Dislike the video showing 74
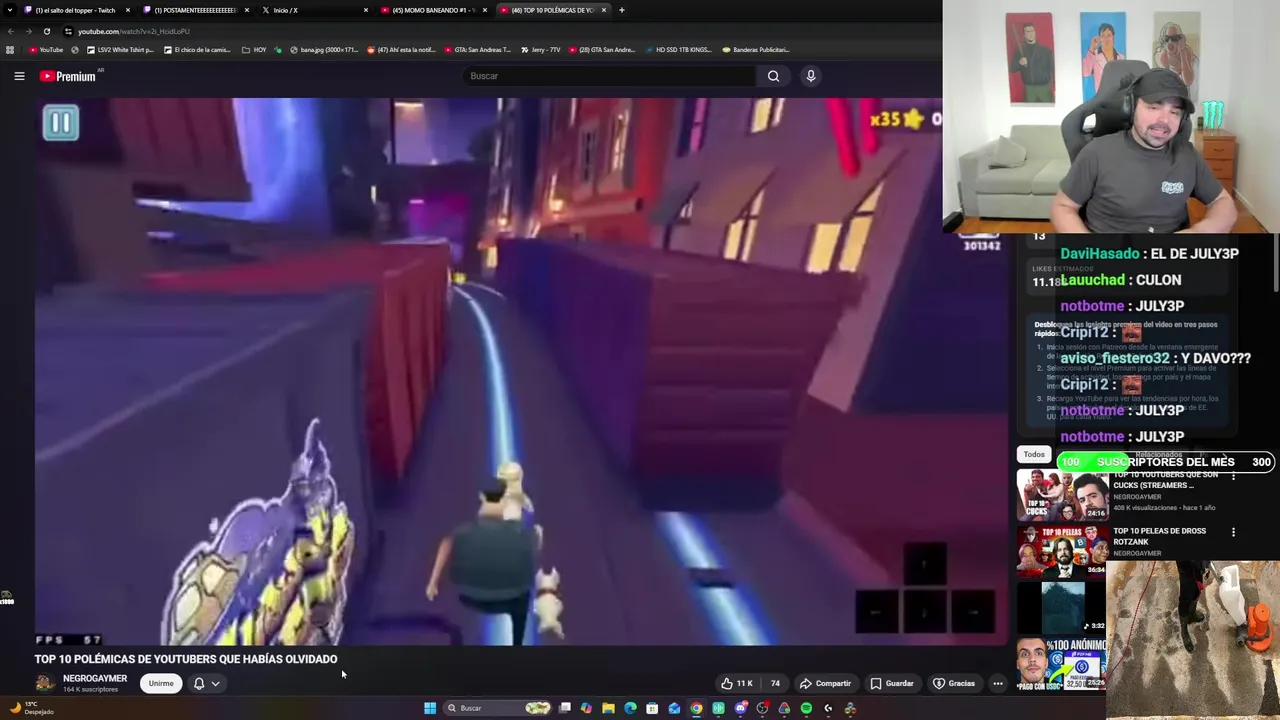Viewport: 1280px width, 720px height. coord(775,684)
